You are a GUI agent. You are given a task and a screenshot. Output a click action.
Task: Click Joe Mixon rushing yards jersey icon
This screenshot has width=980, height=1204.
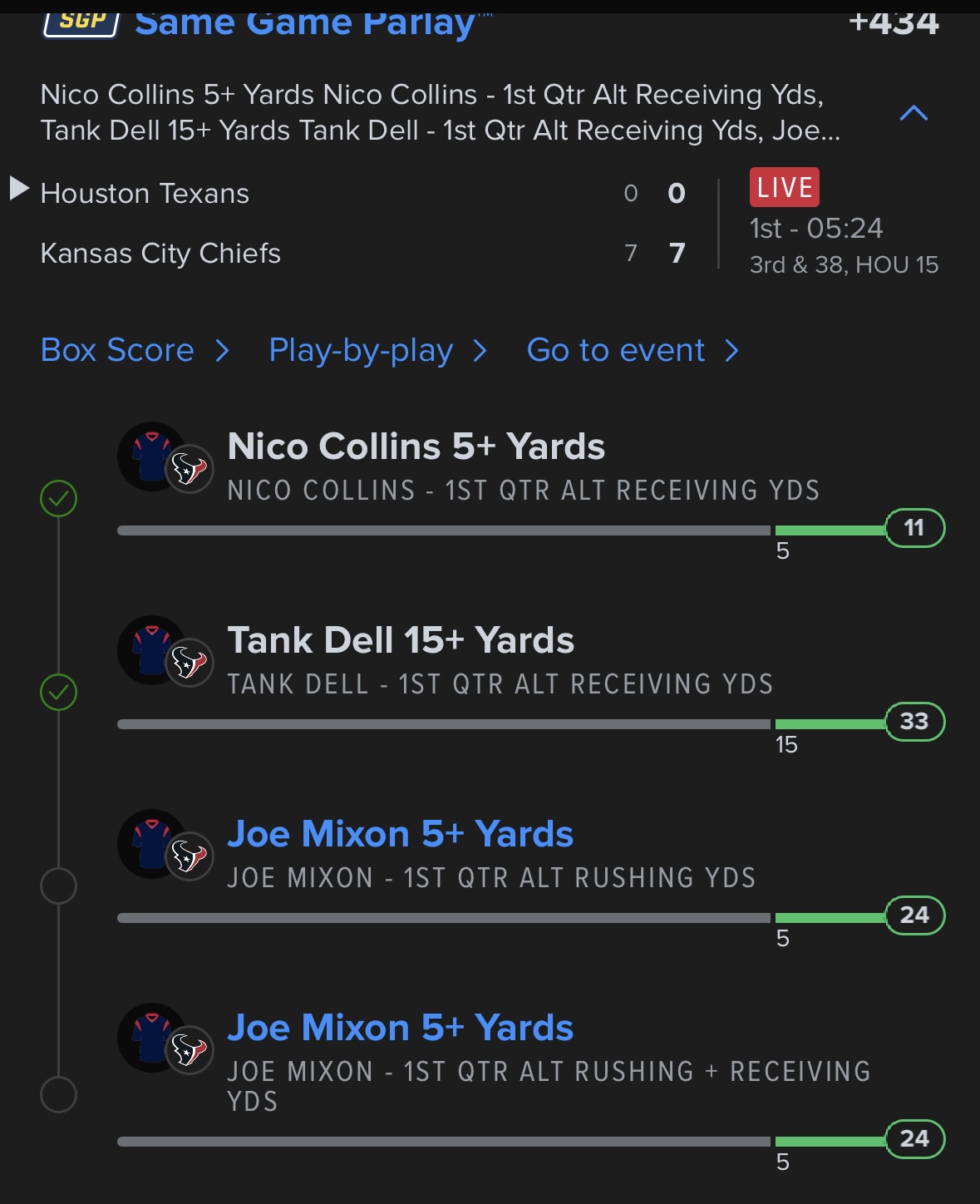153,844
